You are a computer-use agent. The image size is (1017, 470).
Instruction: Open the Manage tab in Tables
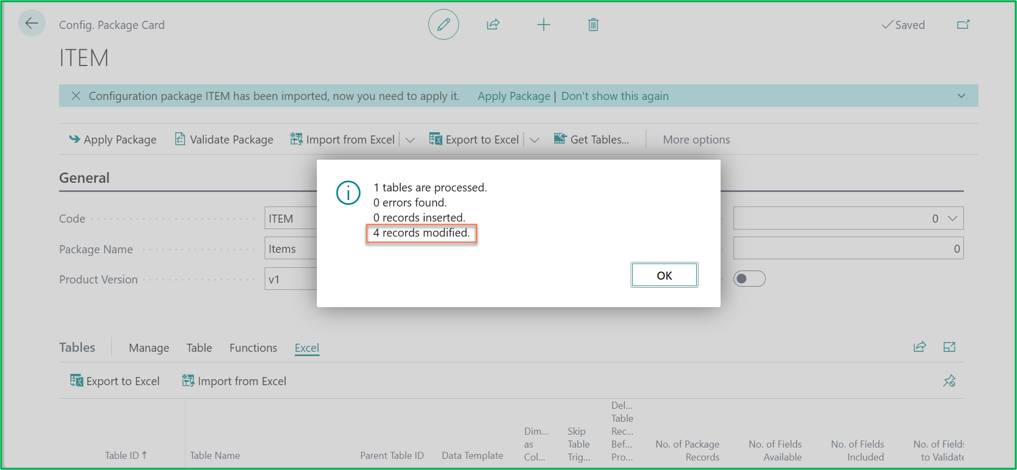click(149, 348)
